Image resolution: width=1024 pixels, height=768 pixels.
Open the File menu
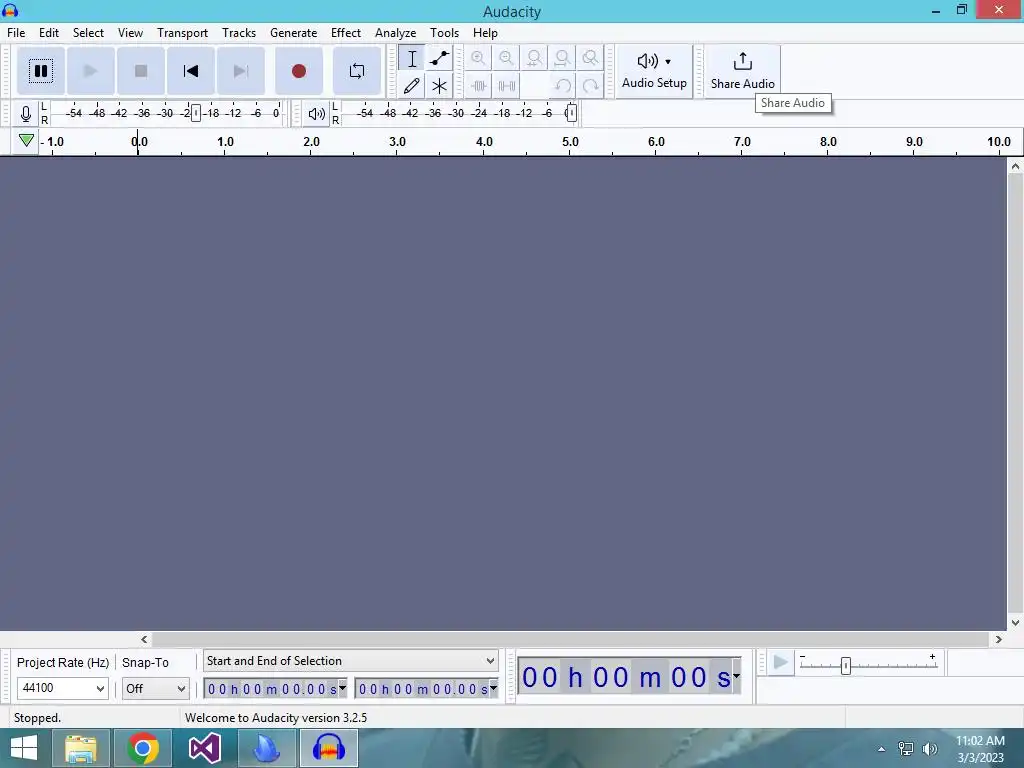16,33
